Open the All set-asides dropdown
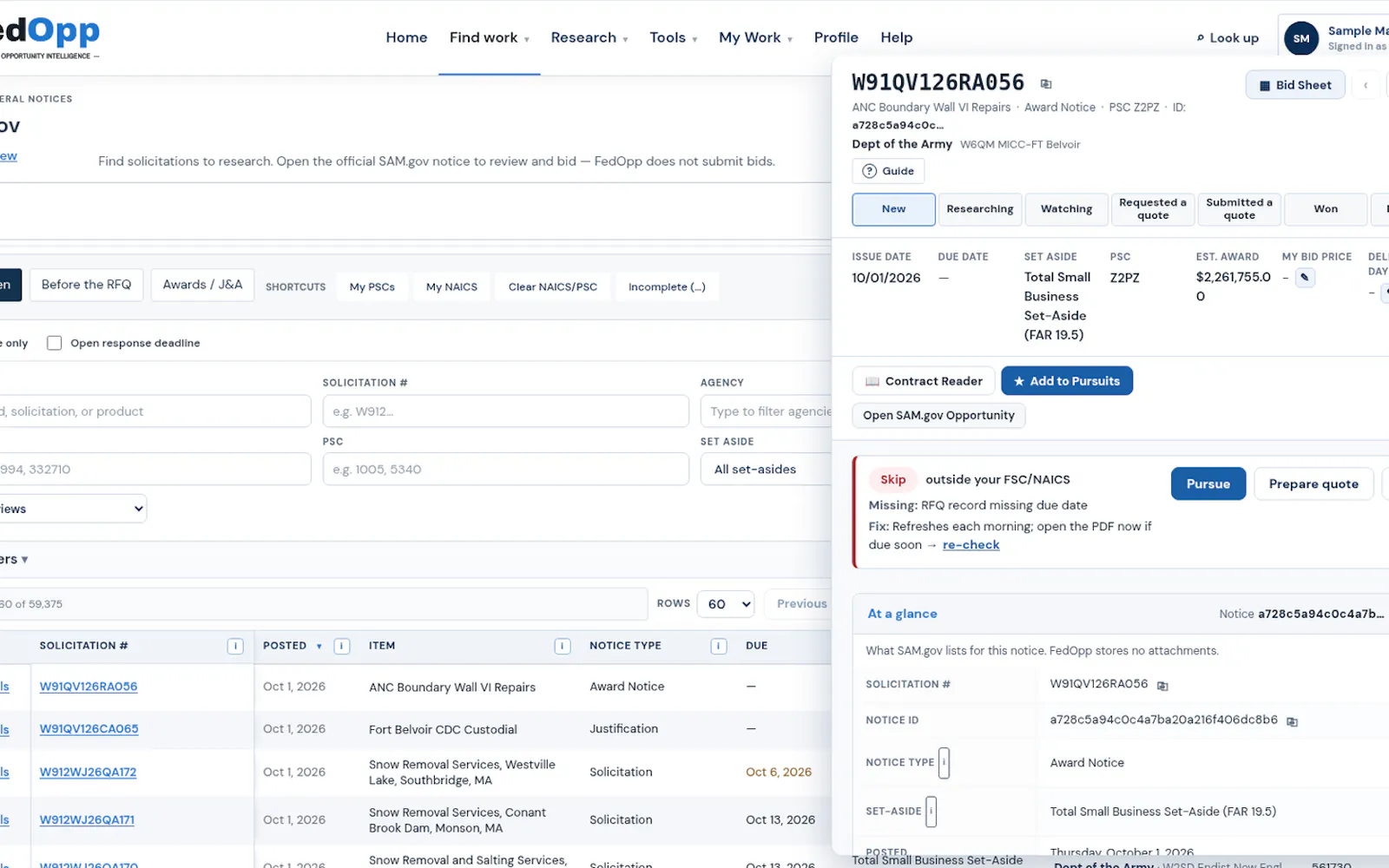The height and width of the screenshot is (868, 1389). 767,470
